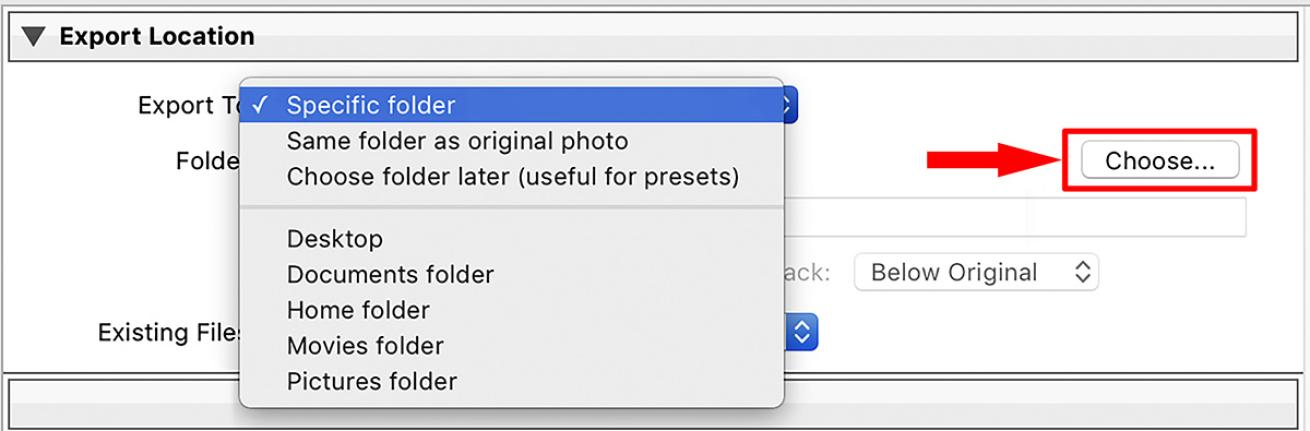
Task: Choose the Home folder option
Action: tap(358, 310)
